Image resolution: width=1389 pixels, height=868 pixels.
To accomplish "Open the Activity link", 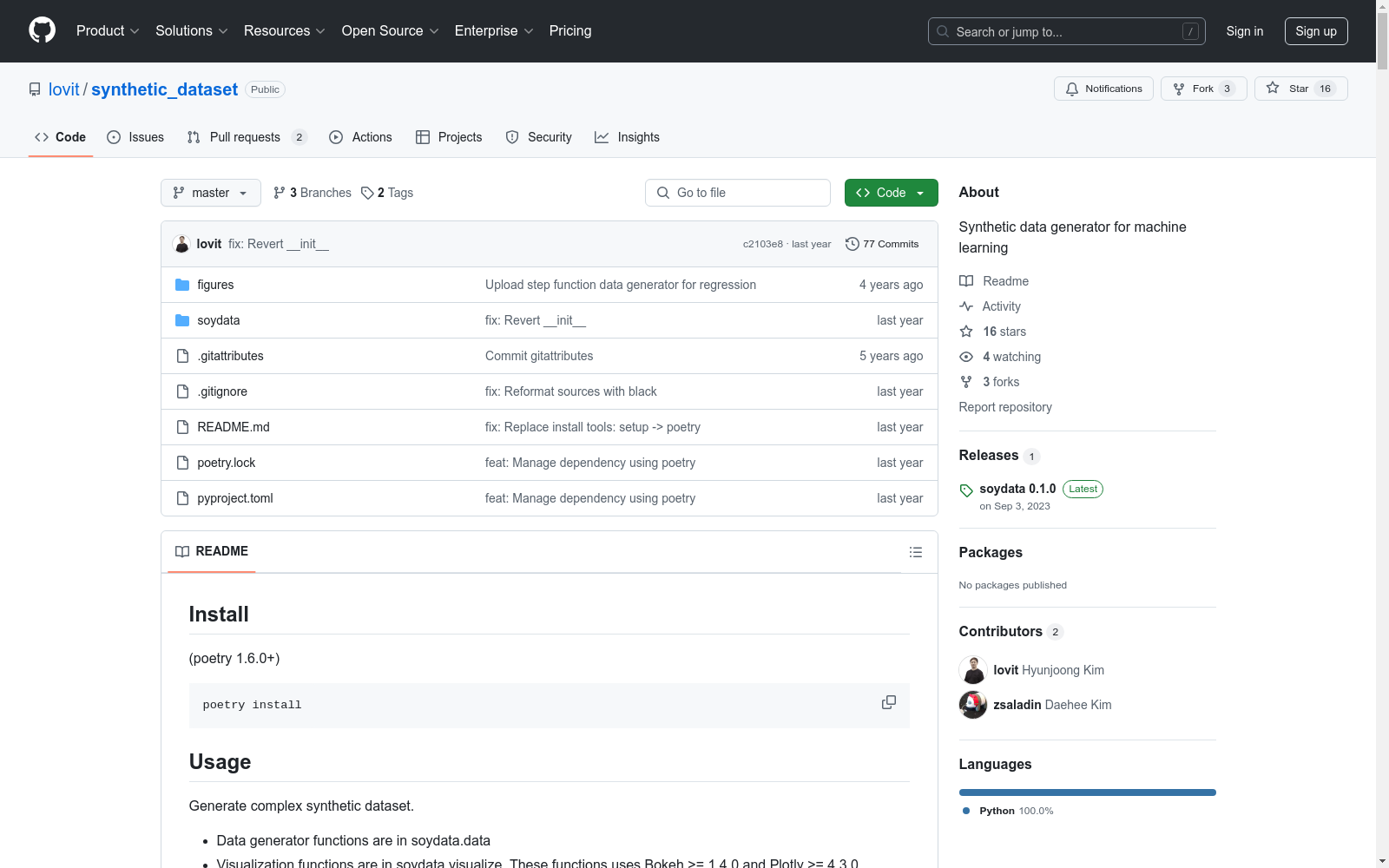I will 991,306.
